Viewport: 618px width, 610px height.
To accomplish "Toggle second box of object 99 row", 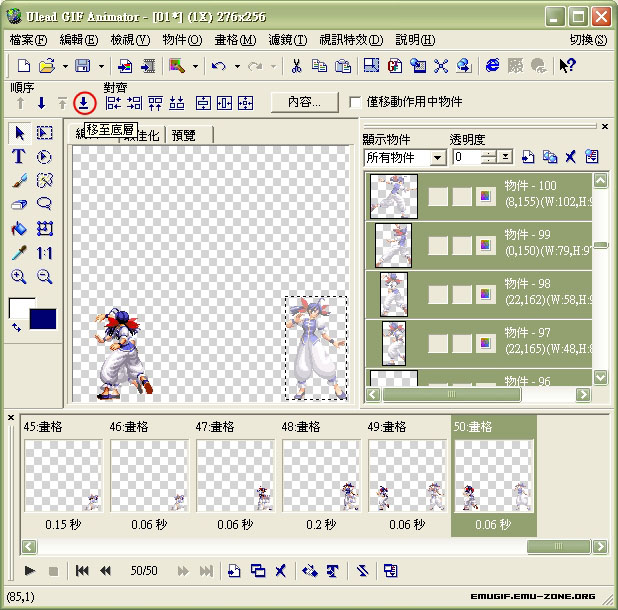I will 462,245.
